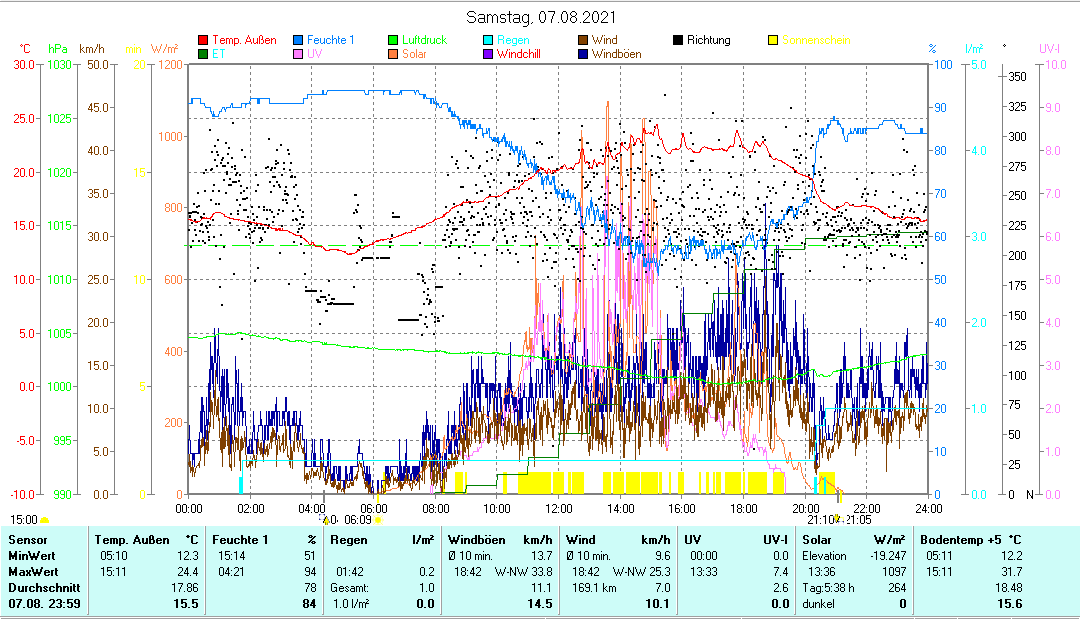1080x619 pixels.
Task: Click the cyan Regen legend square
Action: coord(487,40)
